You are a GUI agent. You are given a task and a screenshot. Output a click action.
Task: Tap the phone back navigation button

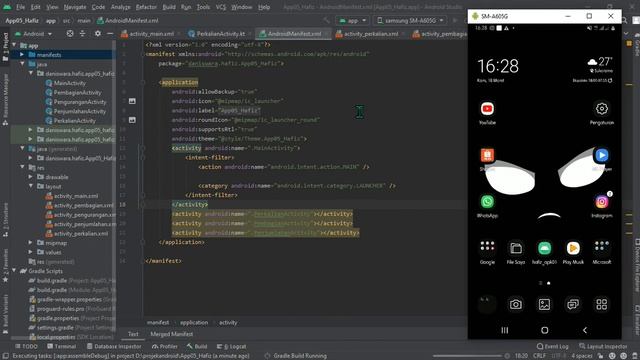[584, 330]
